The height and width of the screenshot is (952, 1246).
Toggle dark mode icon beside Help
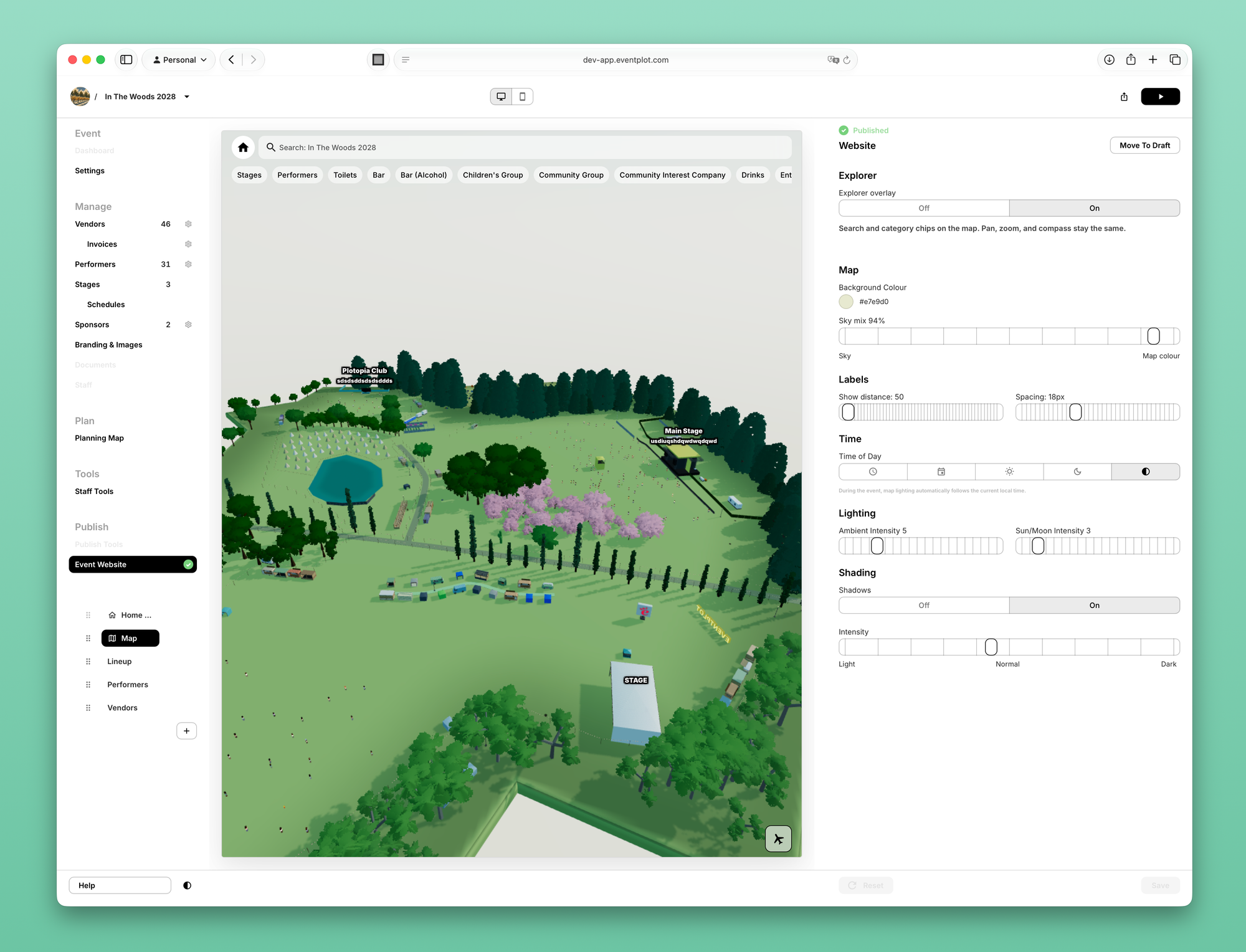[x=187, y=885]
